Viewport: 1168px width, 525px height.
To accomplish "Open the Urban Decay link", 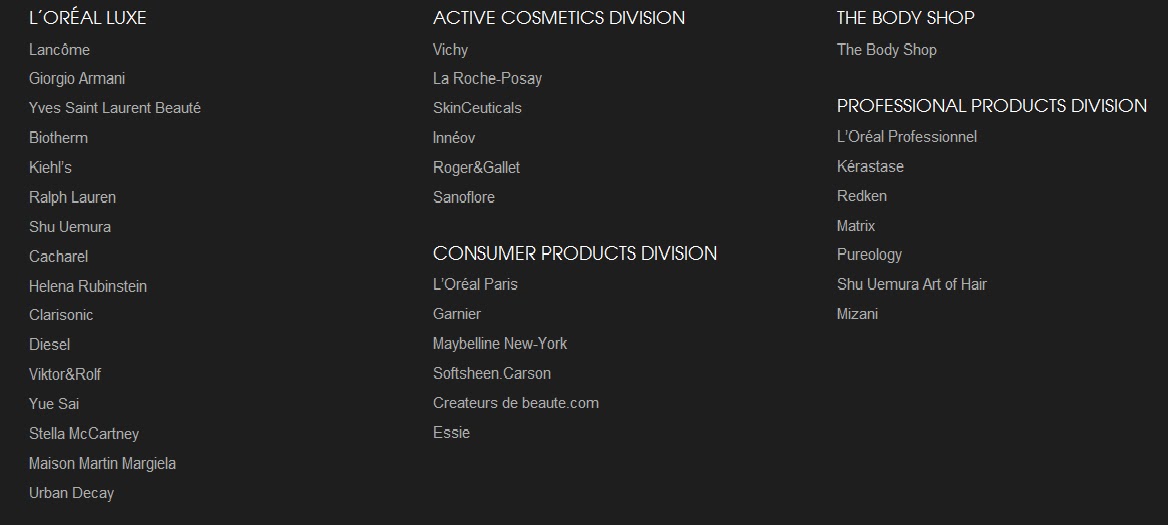I will [72, 493].
